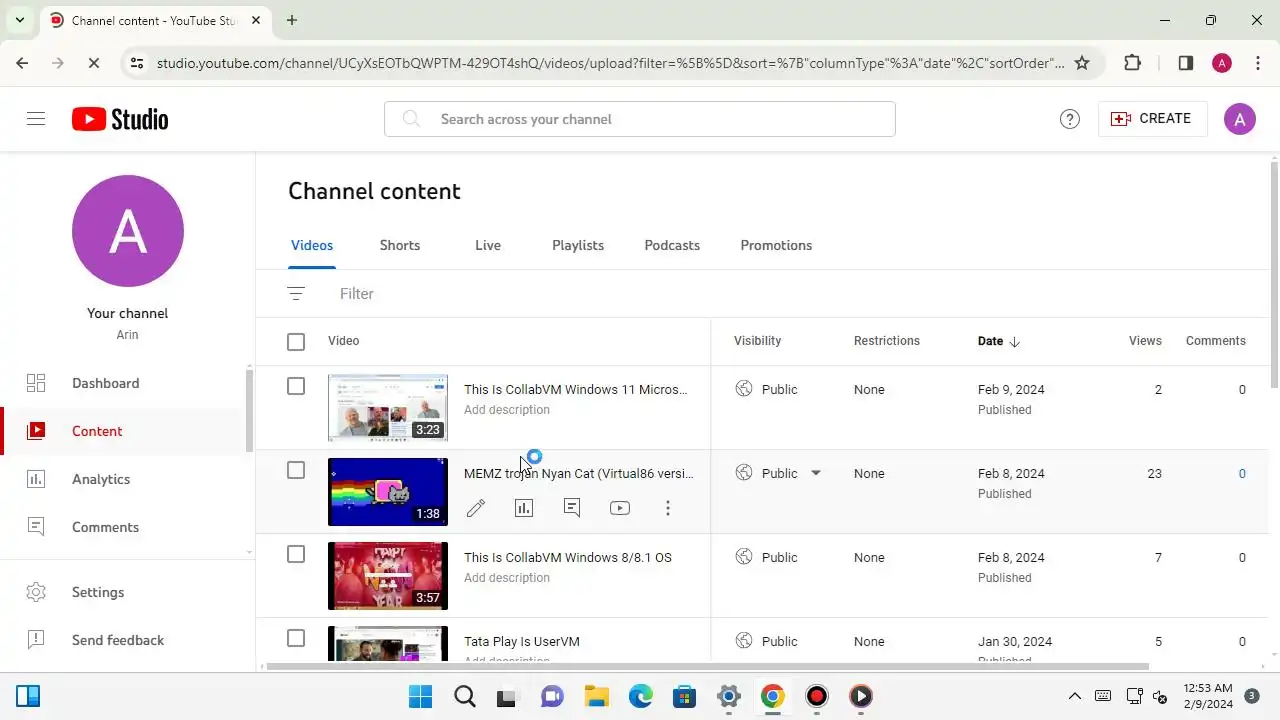Click the CREATE button
The width and height of the screenshot is (1280, 720).
tap(1152, 119)
